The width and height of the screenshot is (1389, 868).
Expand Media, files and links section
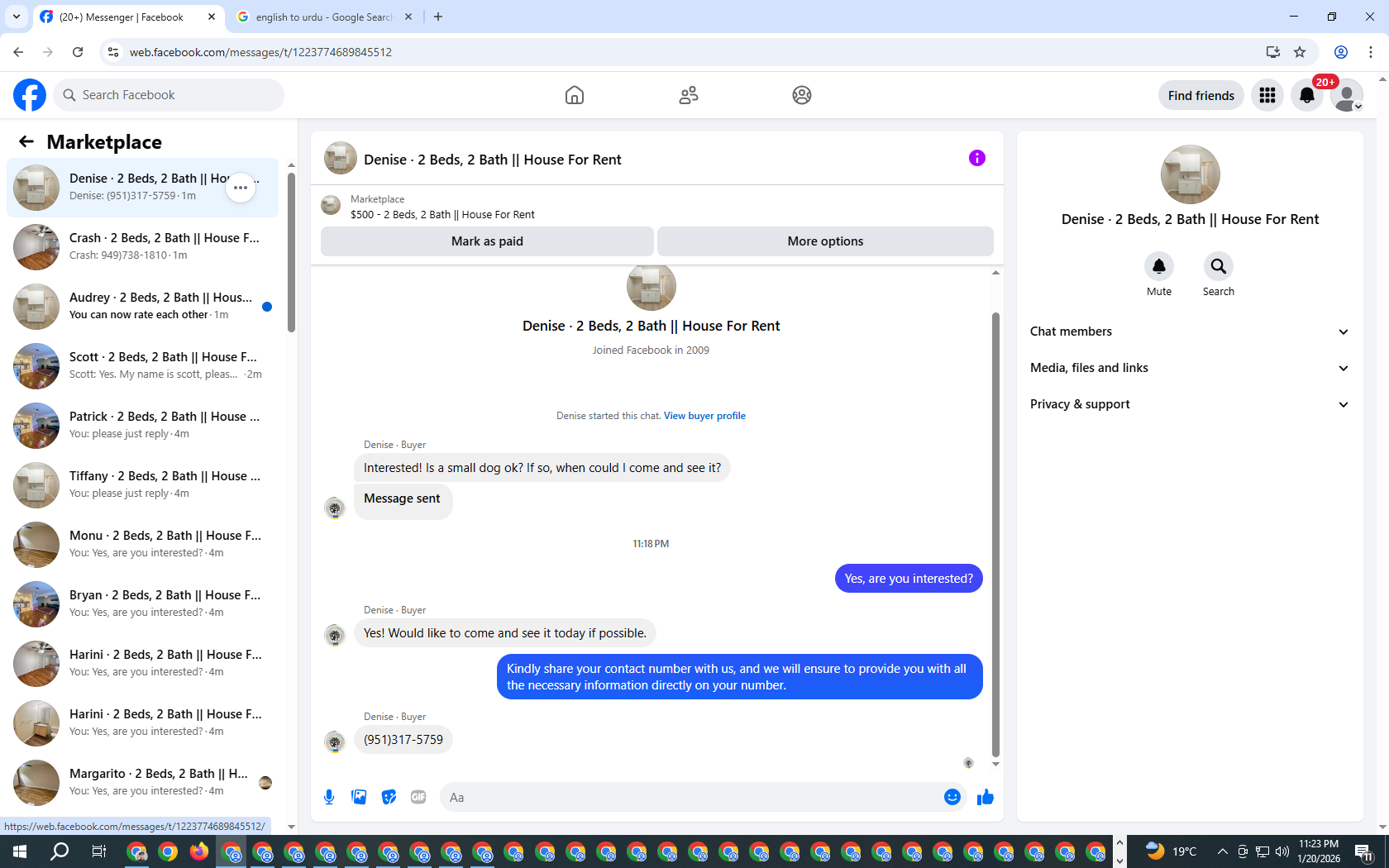[1190, 368]
